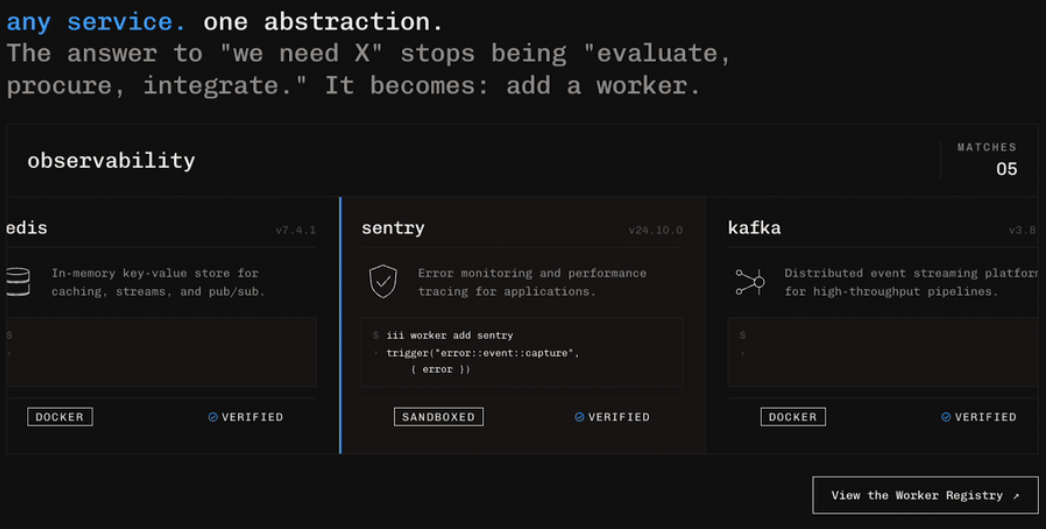Select the DOCKER tag on kafka card

pyautogui.click(x=793, y=417)
